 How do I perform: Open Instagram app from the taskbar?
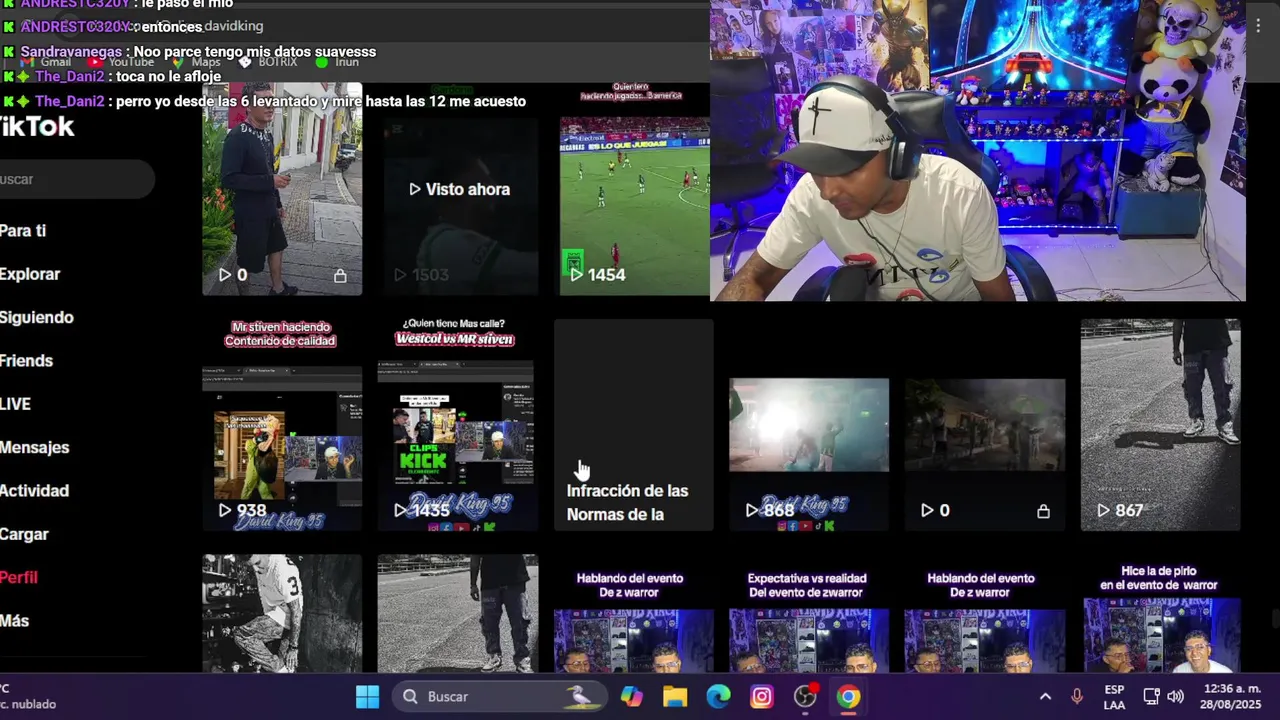click(x=762, y=696)
